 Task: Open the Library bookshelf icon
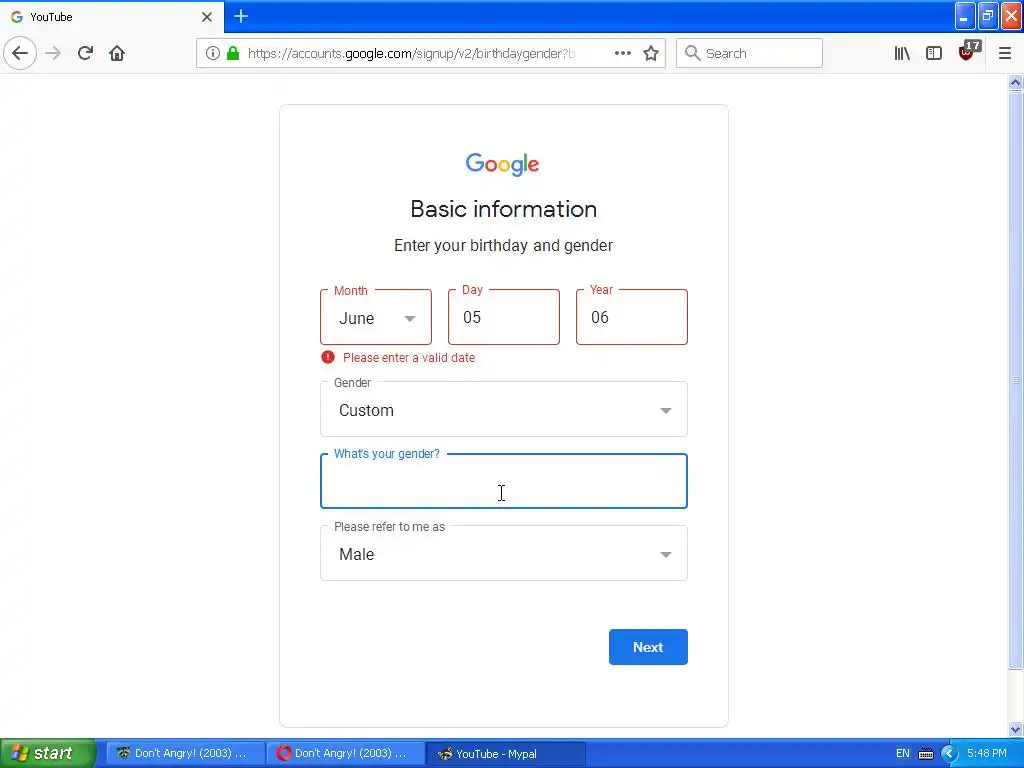[902, 53]
